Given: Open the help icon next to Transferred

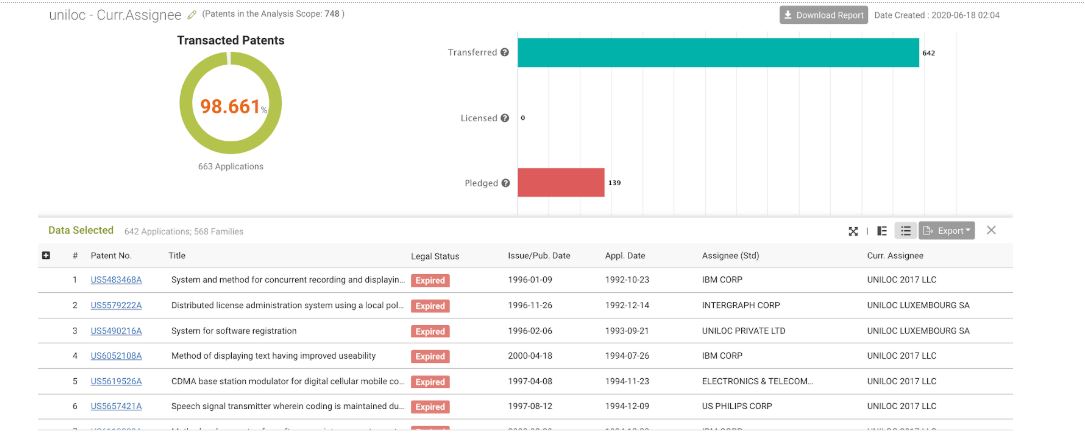Looking at the screenshot, I should point(505,53).
